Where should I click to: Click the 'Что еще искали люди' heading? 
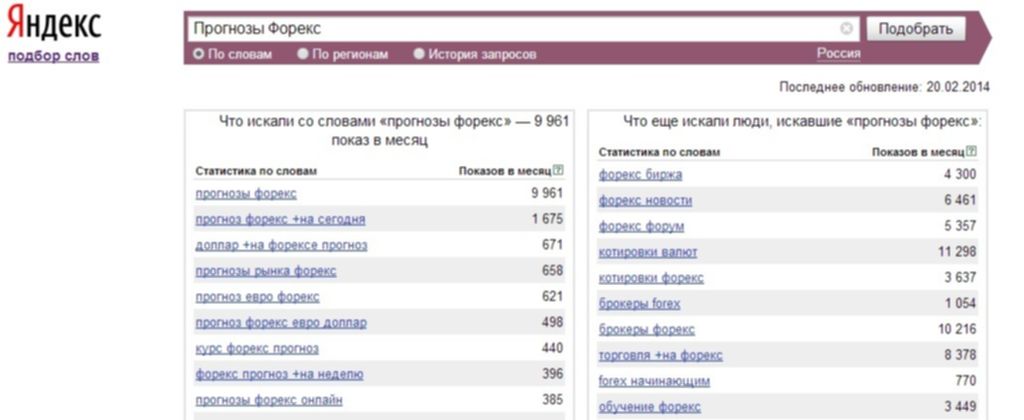point(803,121)
